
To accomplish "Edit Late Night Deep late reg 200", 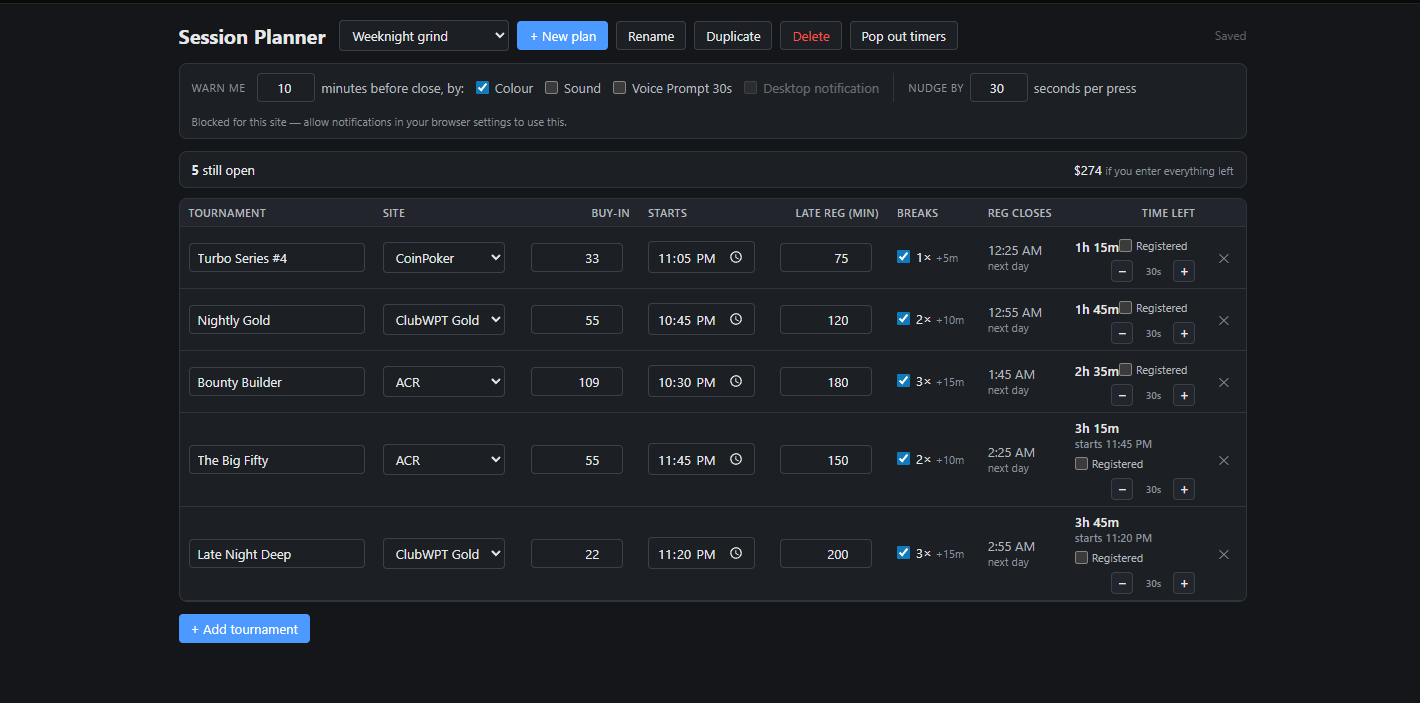I will click(x=826, y=554).
